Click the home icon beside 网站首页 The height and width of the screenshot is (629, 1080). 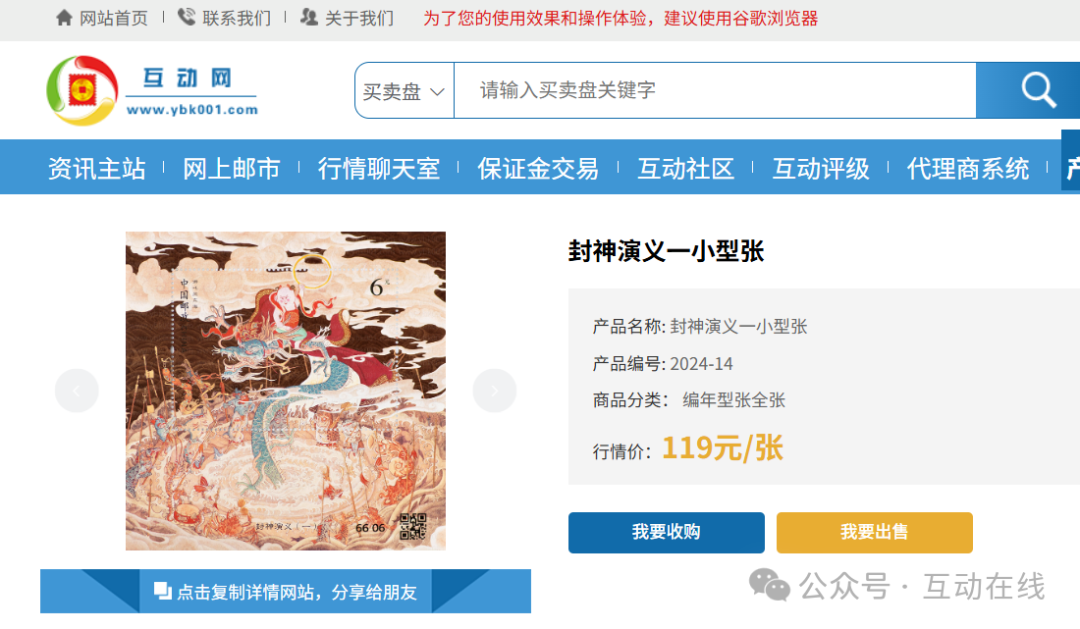pyautogui.click(x=64, y=18)
